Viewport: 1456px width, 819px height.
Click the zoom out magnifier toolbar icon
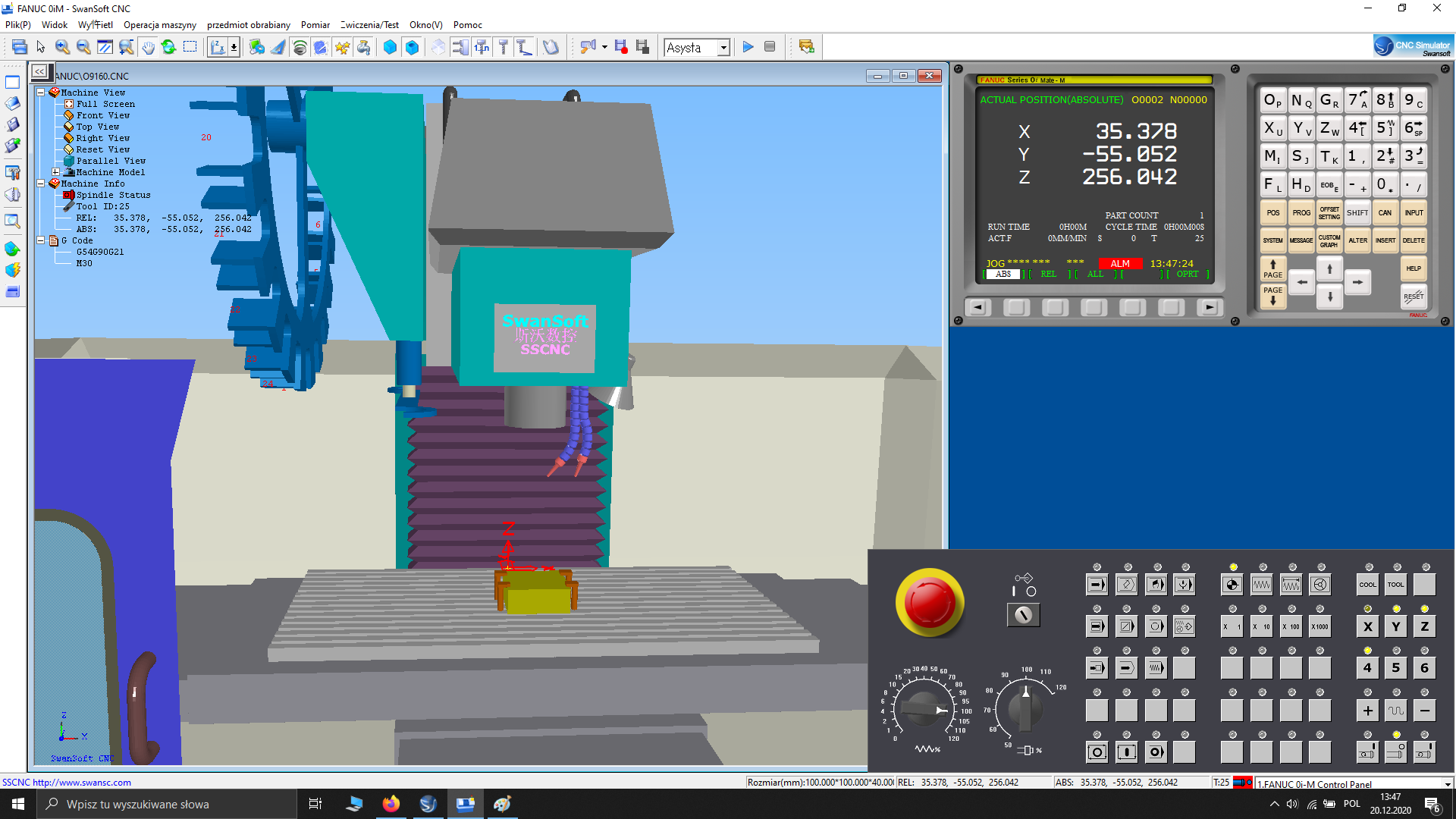[83, 47]
